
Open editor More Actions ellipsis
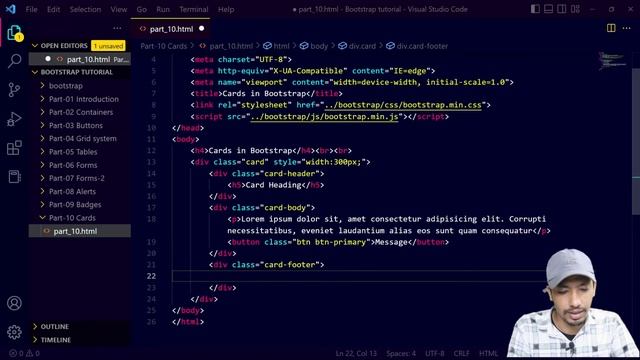point(627,28)
